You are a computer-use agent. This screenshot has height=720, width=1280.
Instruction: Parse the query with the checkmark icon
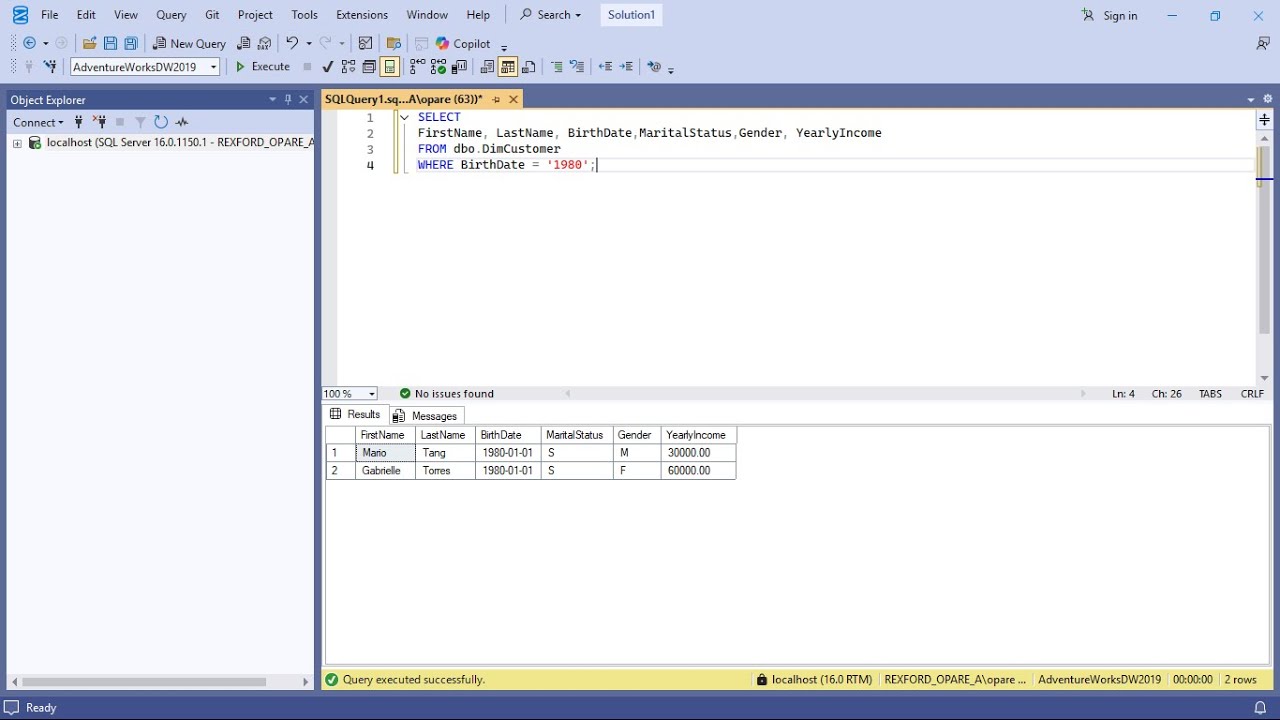pos(327,67)
